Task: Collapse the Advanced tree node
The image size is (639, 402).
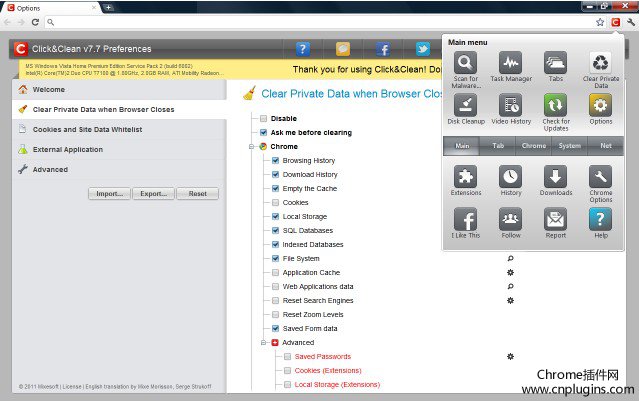Action: [x=263, y=342]
